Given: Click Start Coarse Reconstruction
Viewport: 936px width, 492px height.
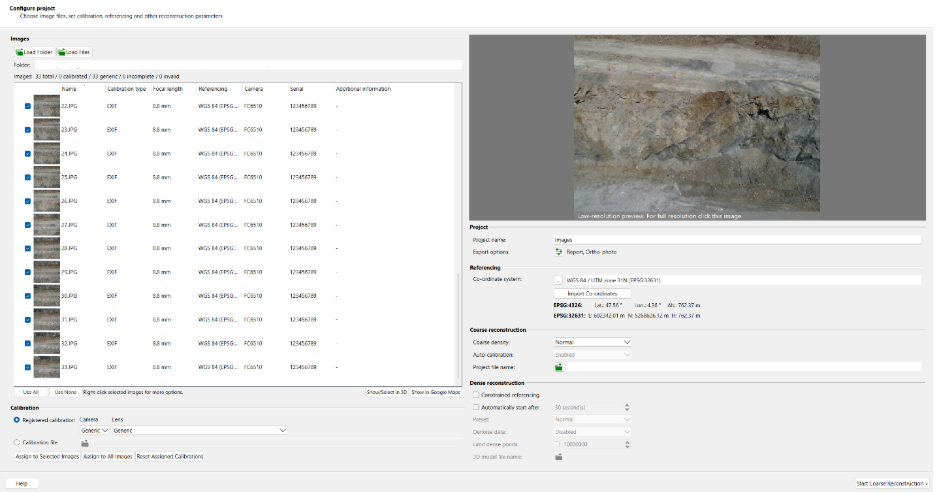Looking at the screenshot, I should (x=892, y=483).
